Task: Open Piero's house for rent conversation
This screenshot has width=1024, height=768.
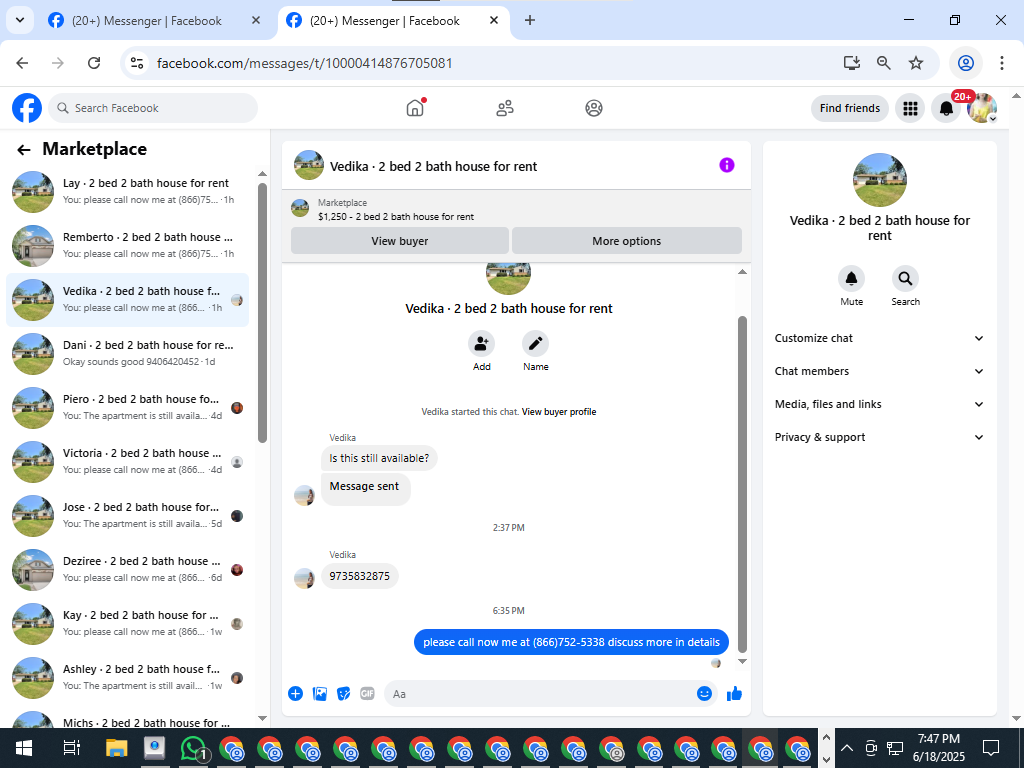Action: [x=127, y=408]
